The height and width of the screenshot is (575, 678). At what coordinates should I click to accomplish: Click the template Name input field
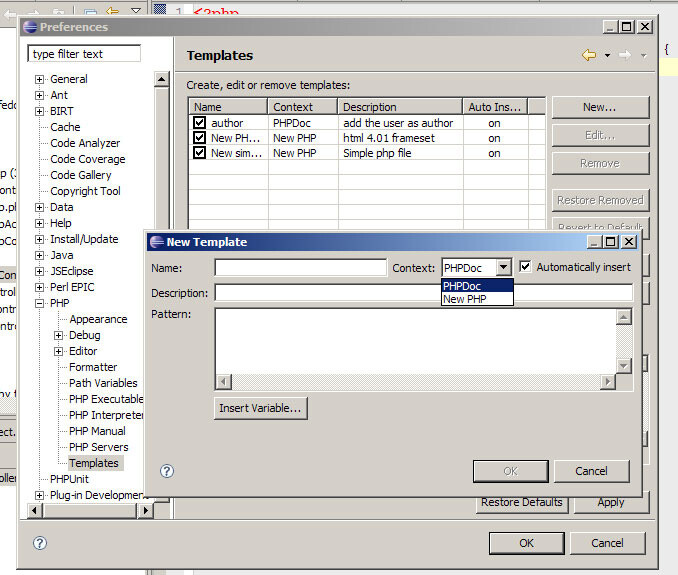(x=301, y=268)
